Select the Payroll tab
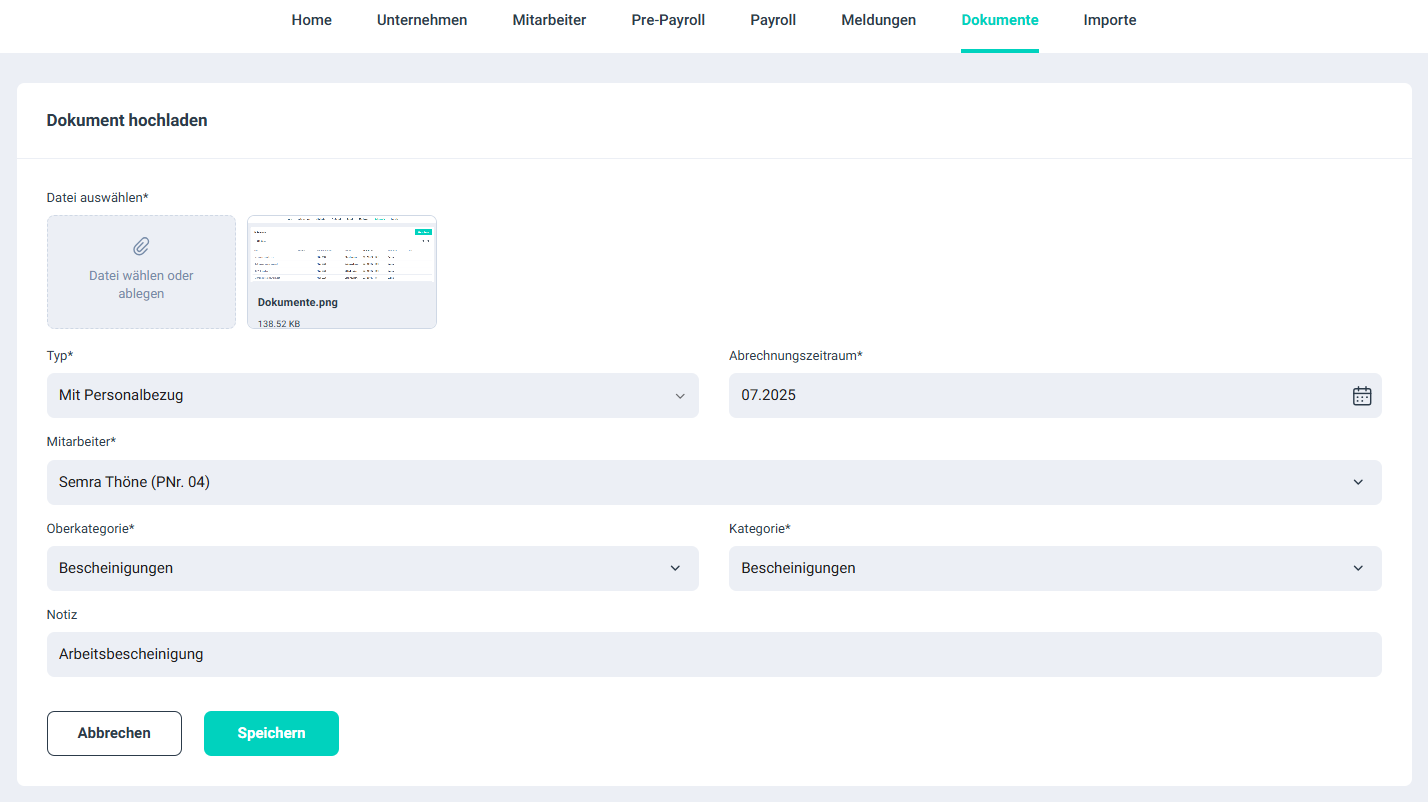 [x=773, y=20]
